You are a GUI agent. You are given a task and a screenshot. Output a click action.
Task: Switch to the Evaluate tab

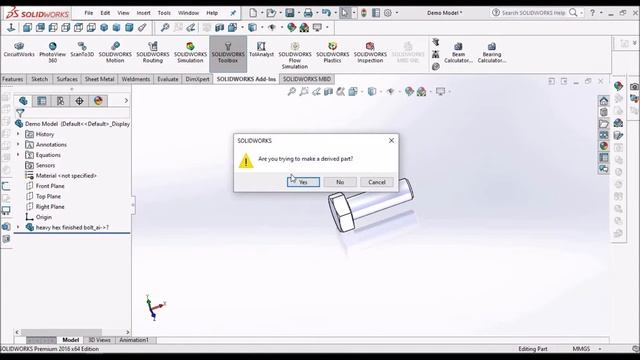(x=168, y=79)
